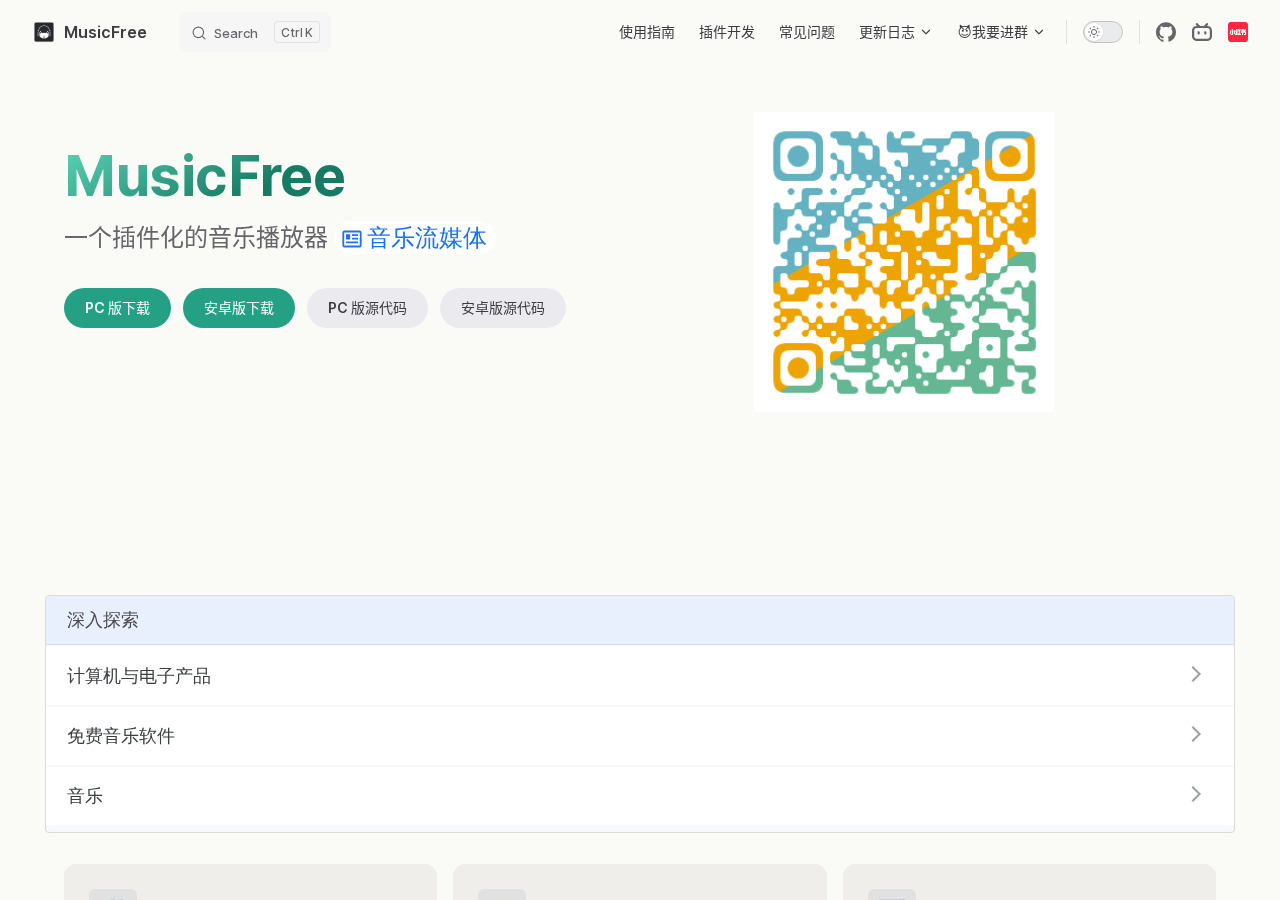
Task: Open the Bilibili channel icon
Action: tap(1202, 32)
